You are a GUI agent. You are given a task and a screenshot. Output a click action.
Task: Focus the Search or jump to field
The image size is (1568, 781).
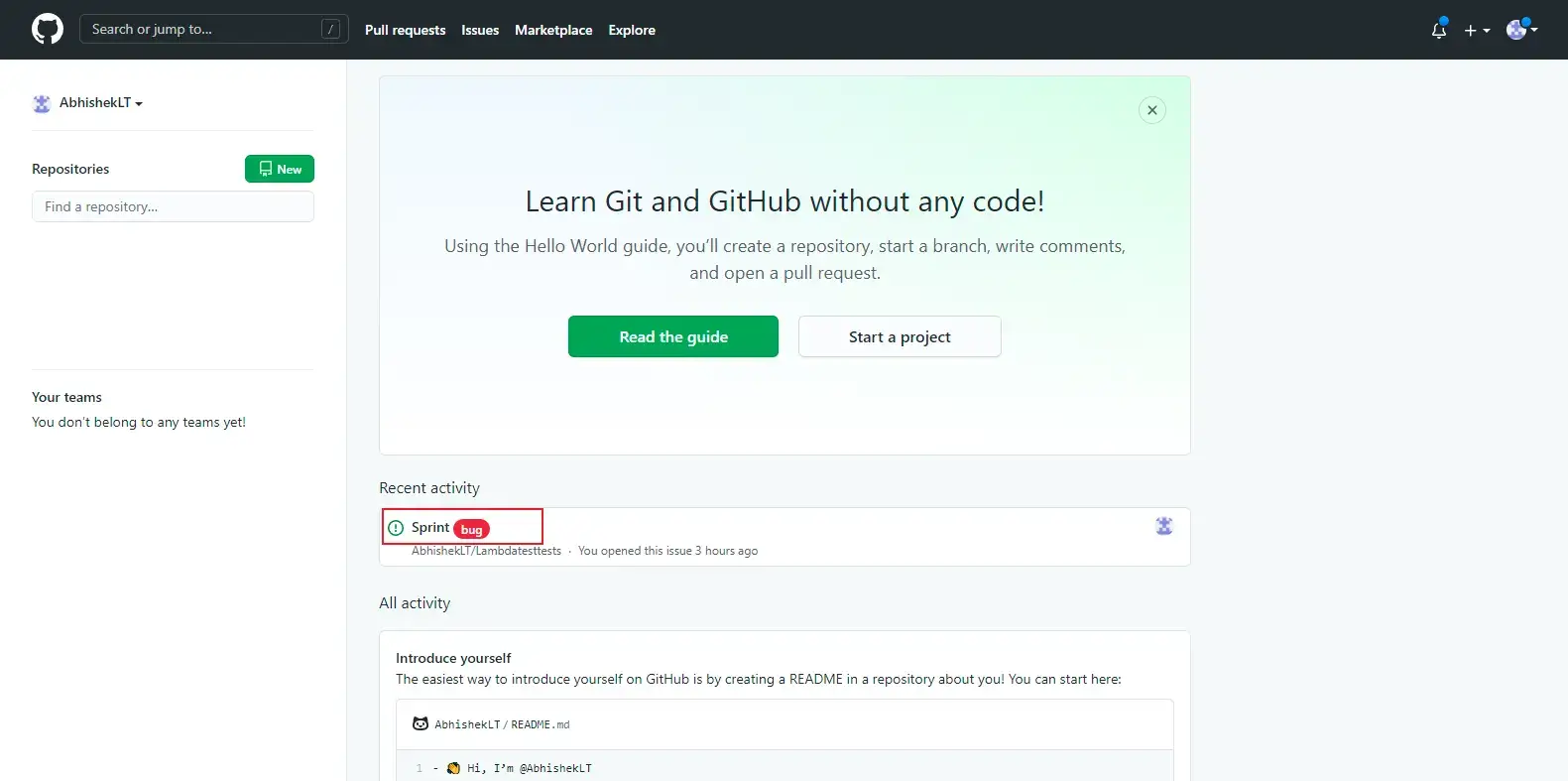tap(213, 29)
